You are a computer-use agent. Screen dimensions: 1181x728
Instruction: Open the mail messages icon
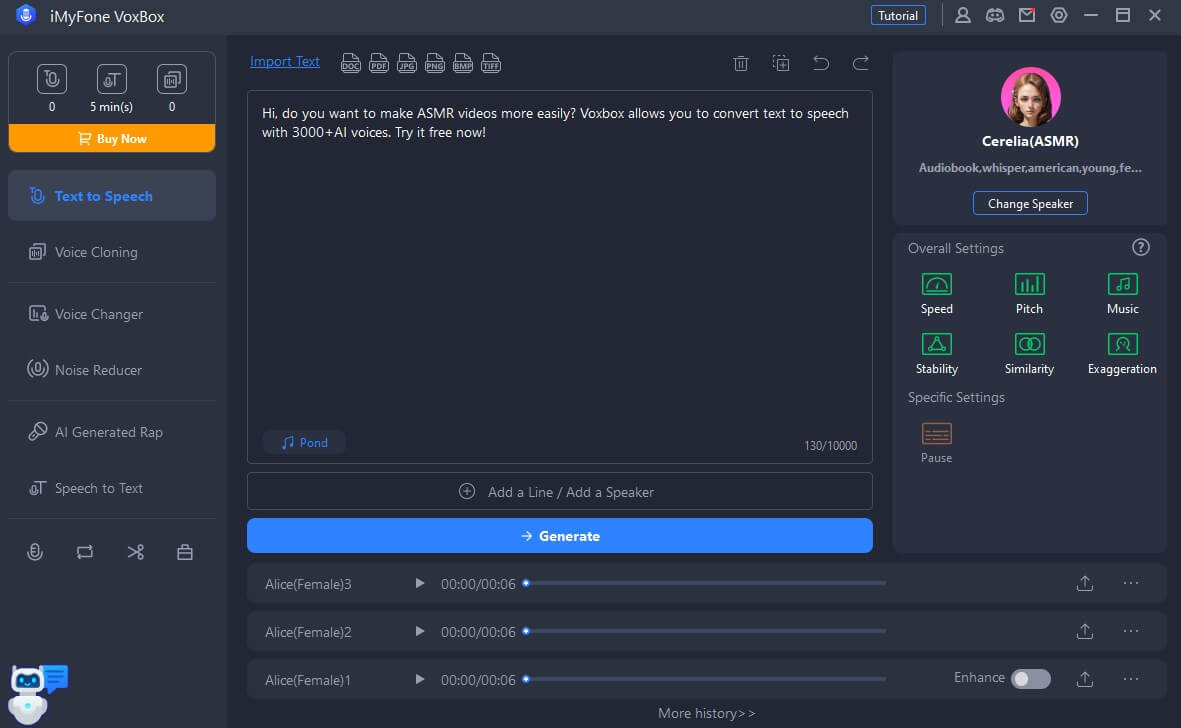point(1027,15)
